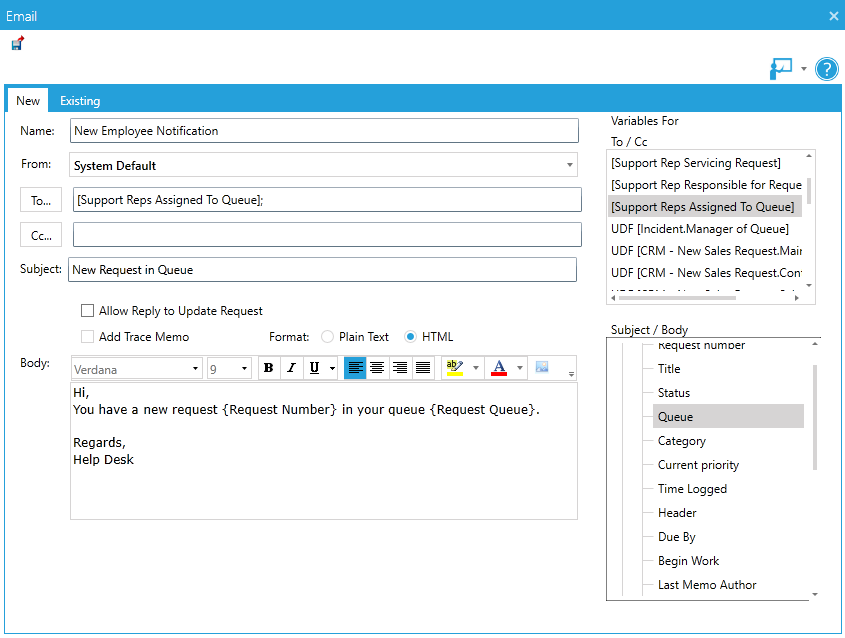Image resolution: width=845 pixels, height=638 pixels.
Task: Toggle bold formatting
Action: coord(268,368)
